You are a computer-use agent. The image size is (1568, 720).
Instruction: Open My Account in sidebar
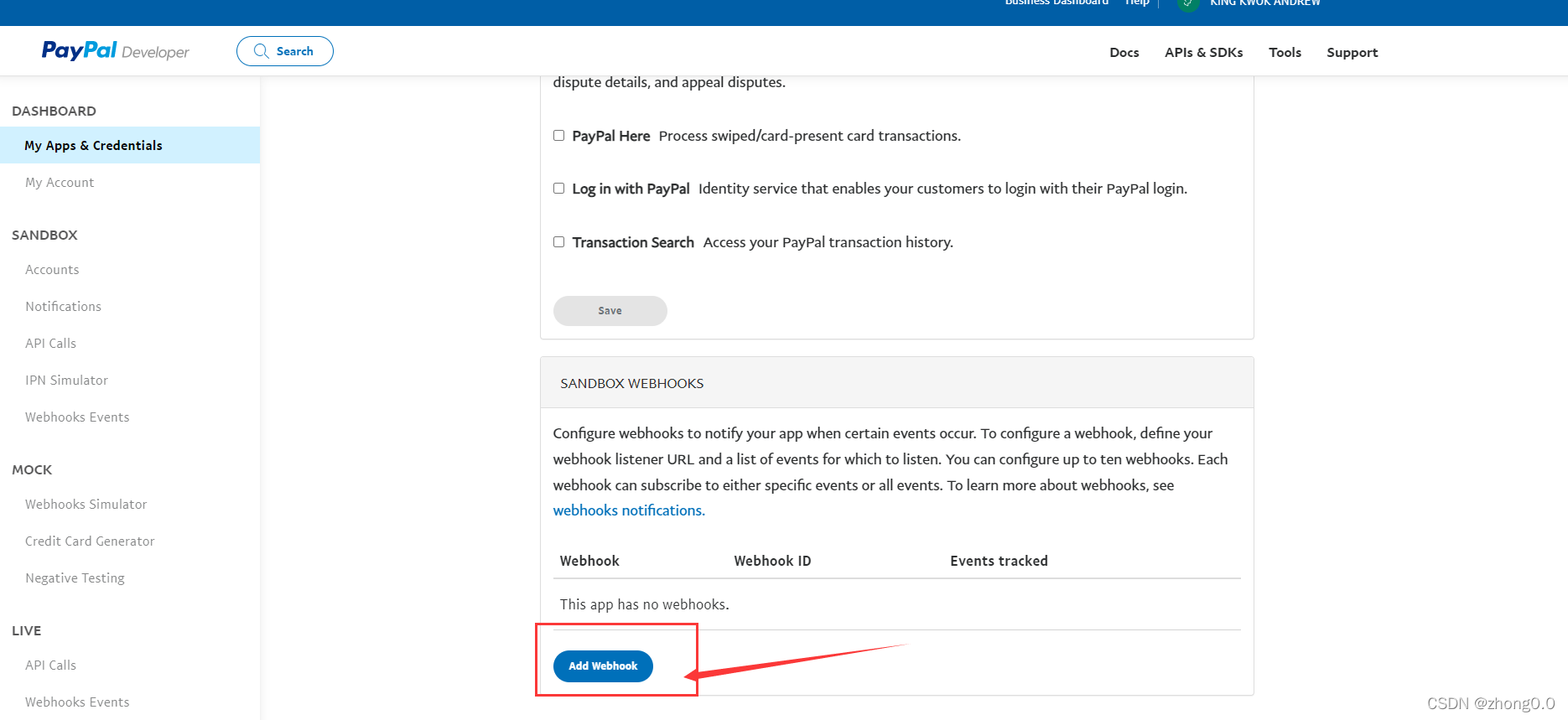click(x=60, y=182)
